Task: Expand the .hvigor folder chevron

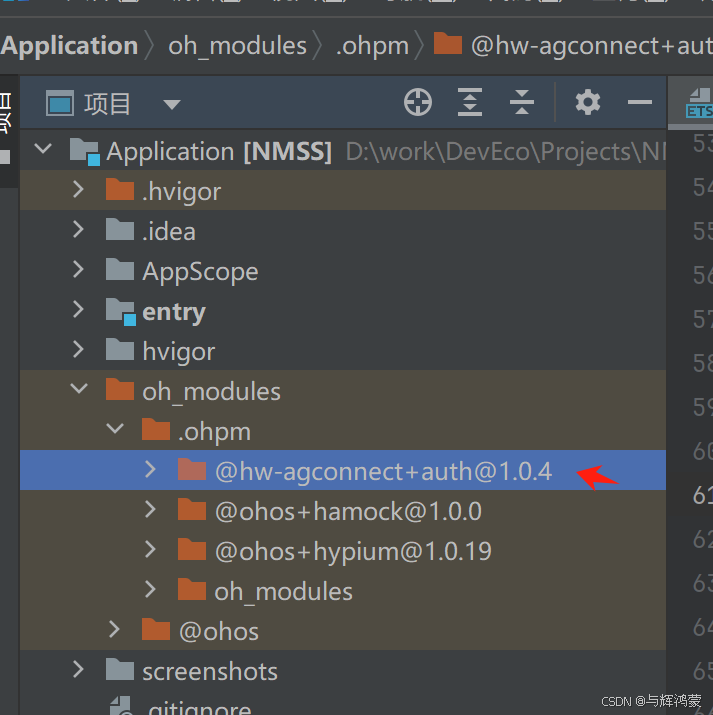Action: [x=78, y=189]
